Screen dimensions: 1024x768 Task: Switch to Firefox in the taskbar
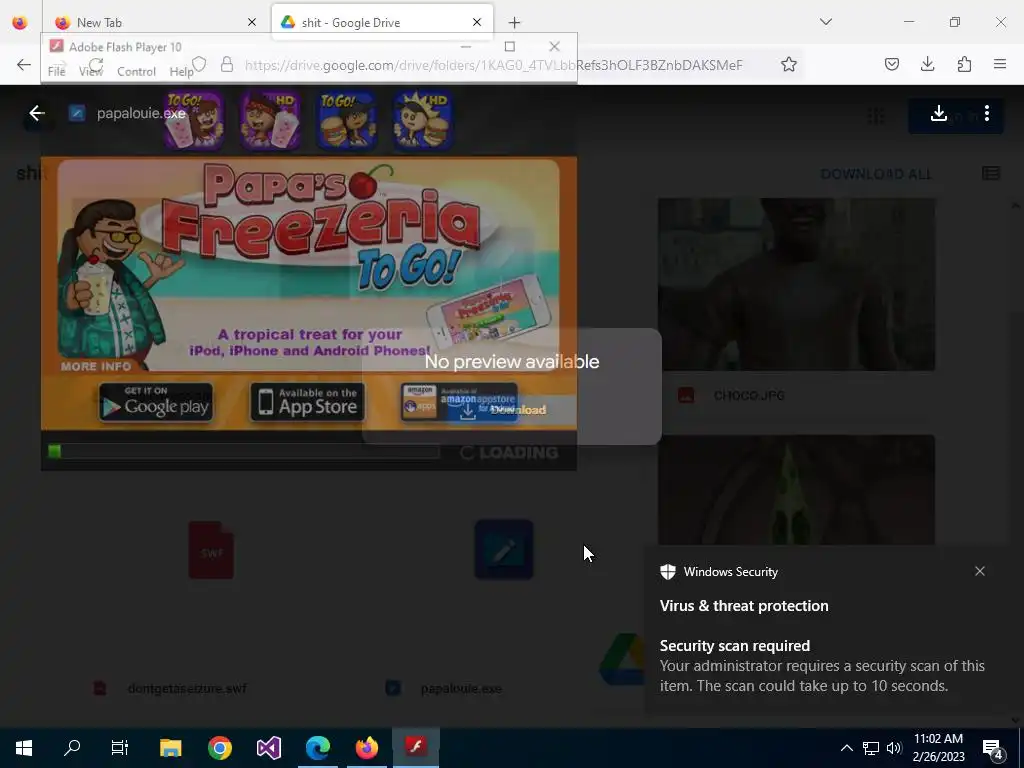click(366, 747)
